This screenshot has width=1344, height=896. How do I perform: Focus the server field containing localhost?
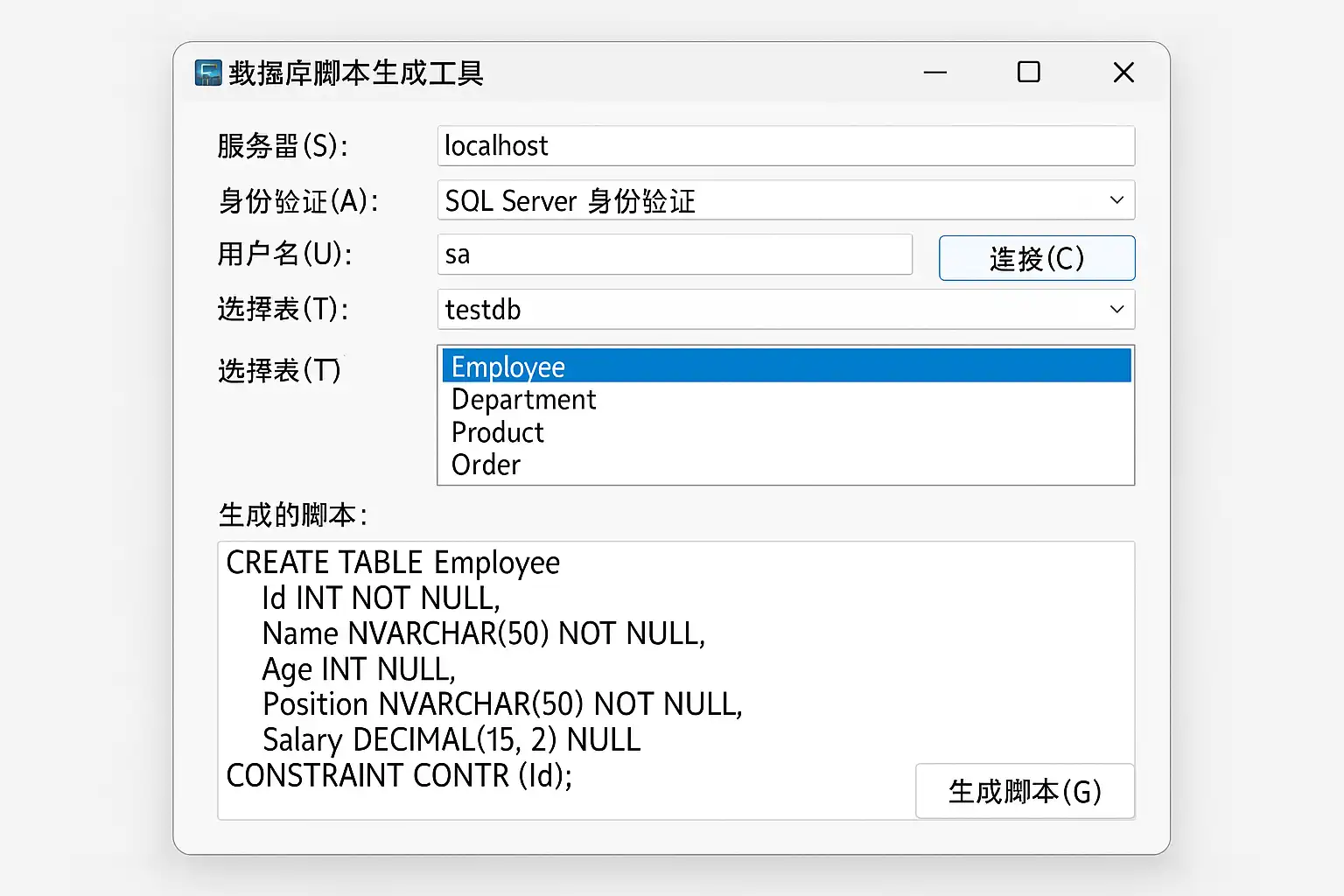tap(785, 146)
